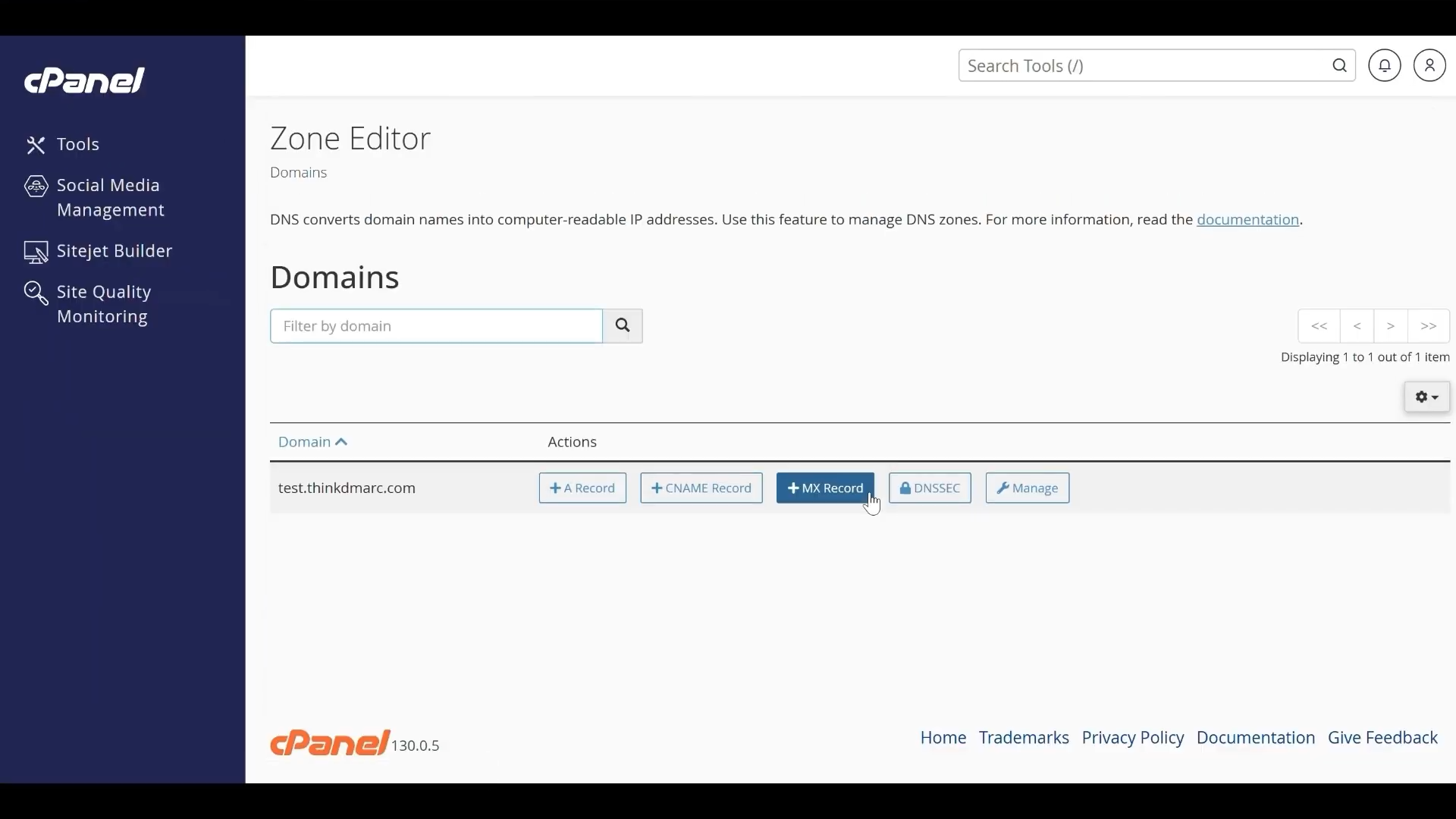The width and height of the screenshot is (1456, 819).
Task: Select Home in the footer
Action: [x=943, y=737]
